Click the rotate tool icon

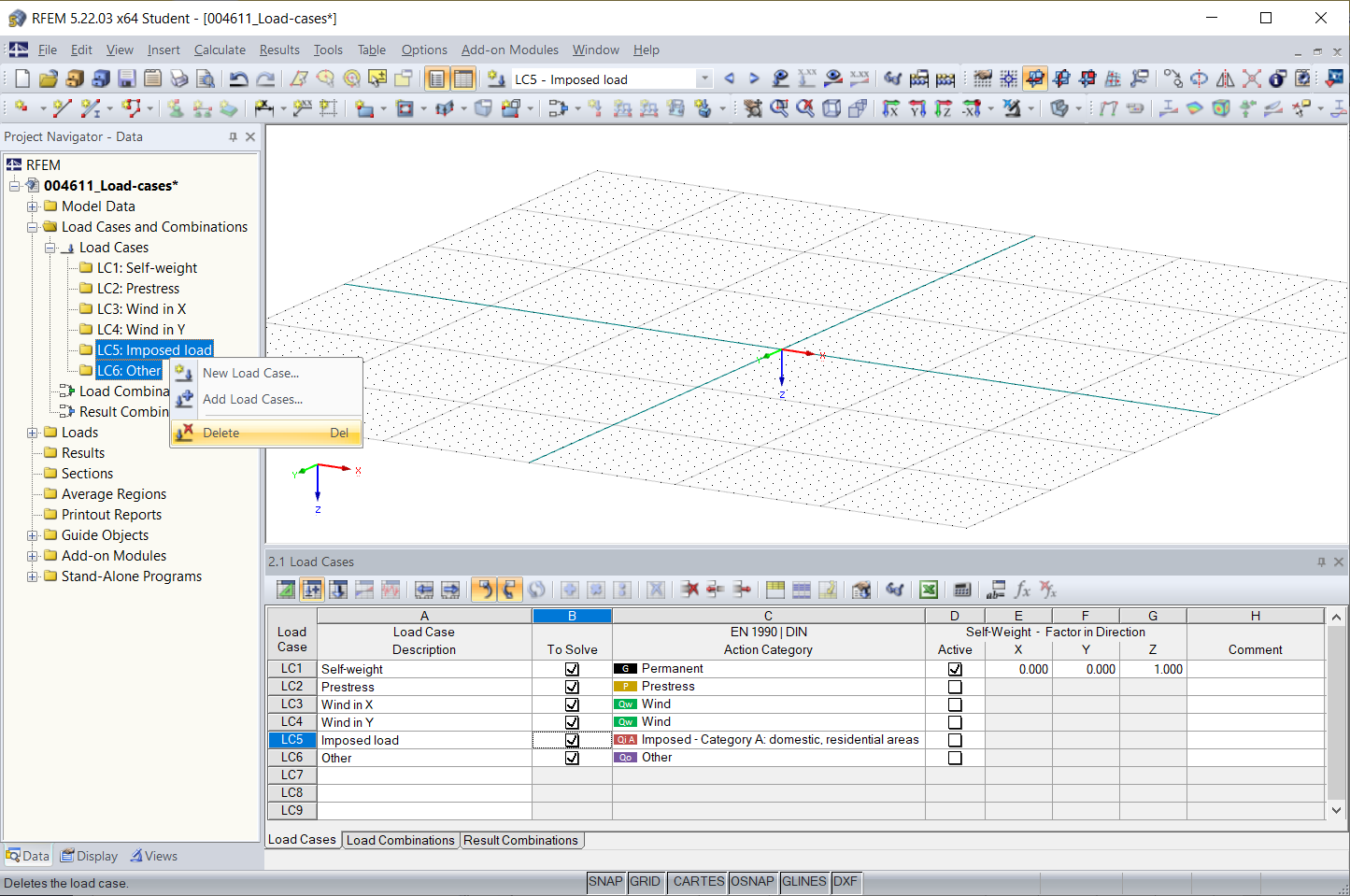[x=1199, y=79]
